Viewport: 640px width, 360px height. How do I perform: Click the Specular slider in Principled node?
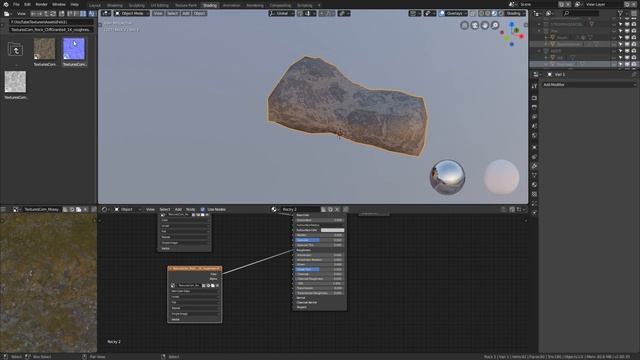[x=320, y=240]
